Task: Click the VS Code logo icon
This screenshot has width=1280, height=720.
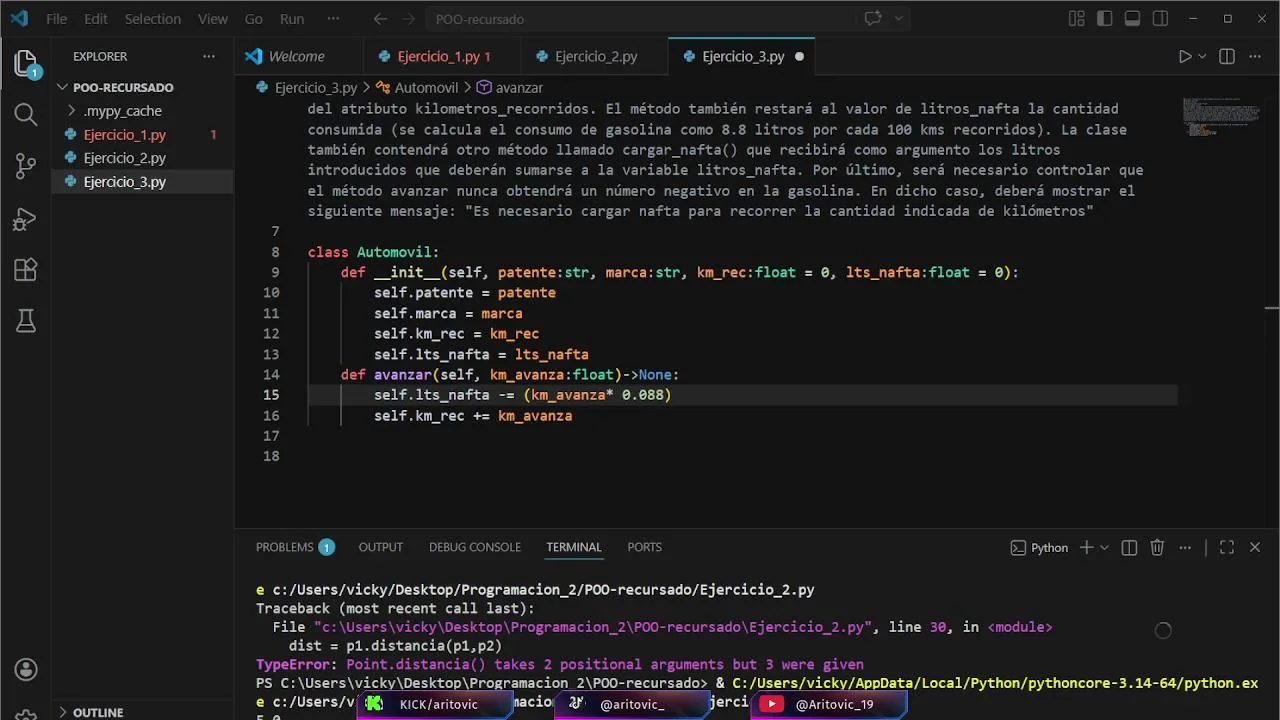Action: pos(19,18)
